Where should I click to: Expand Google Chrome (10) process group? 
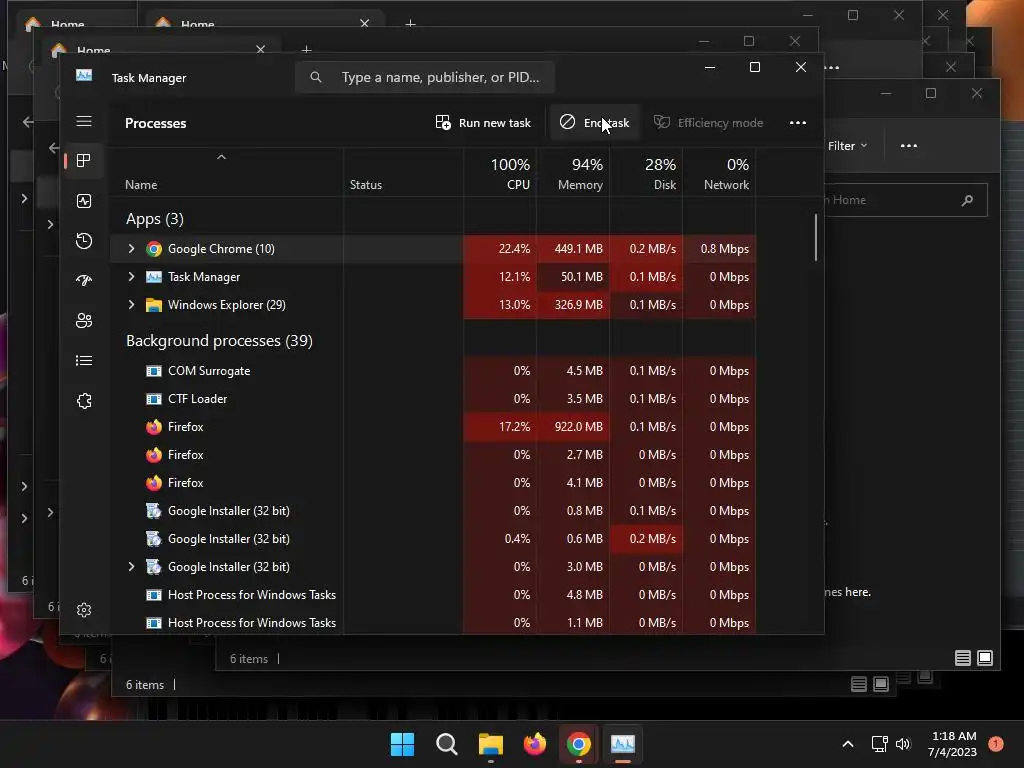pyautogui.click(x=131, y=249)
